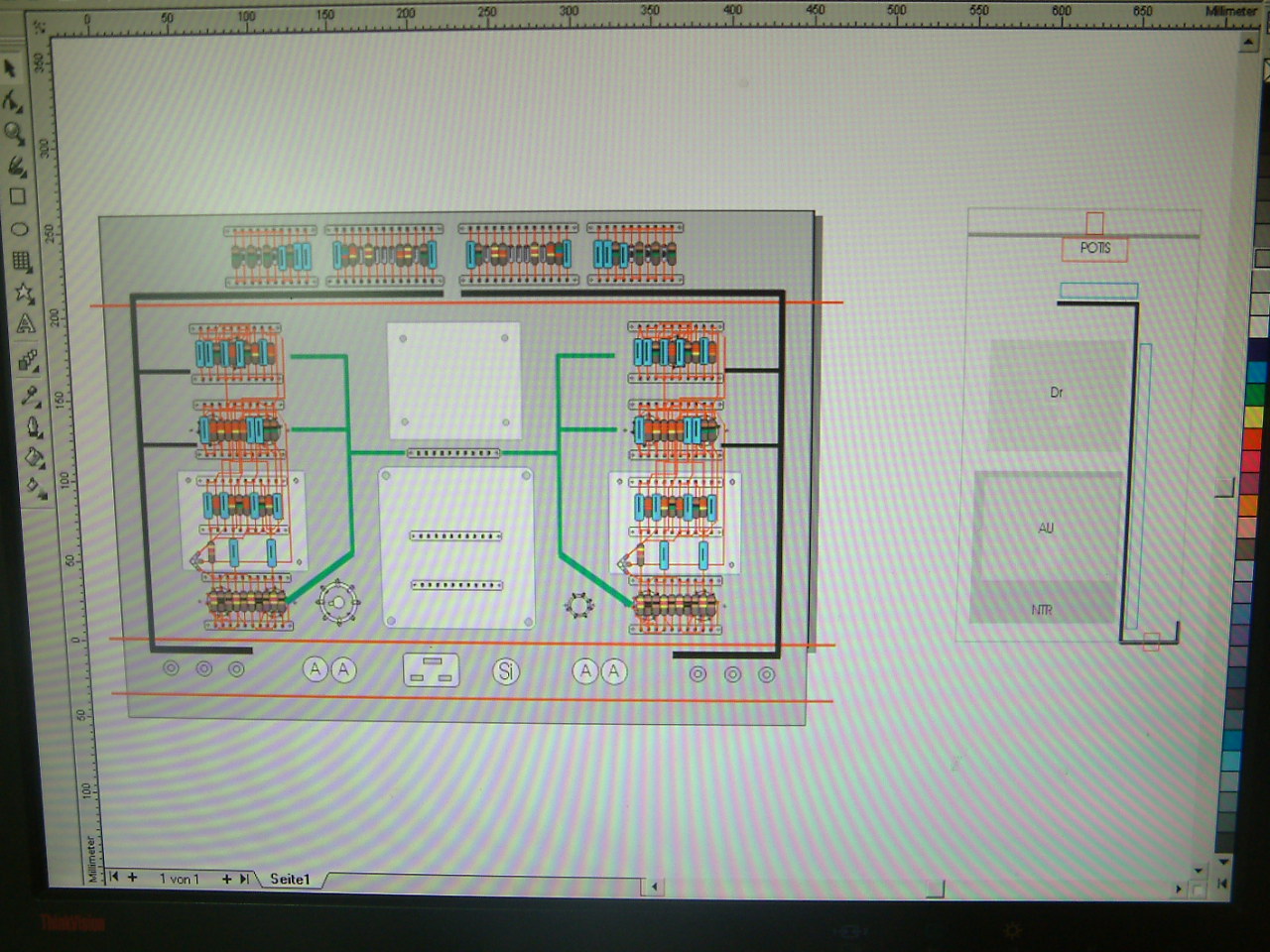Select the Star shapes tool
Screen dimensions: 1270x952
click(23, 293)
